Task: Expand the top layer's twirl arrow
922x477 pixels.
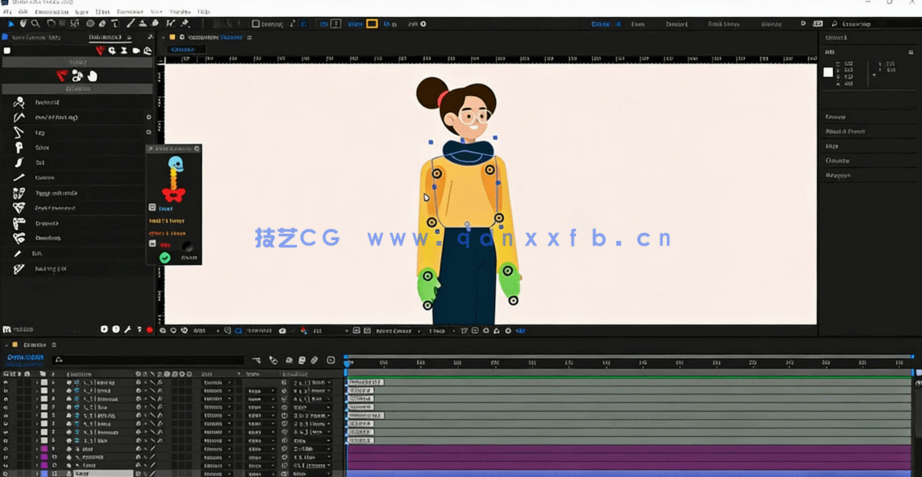Action: point(37,382)
